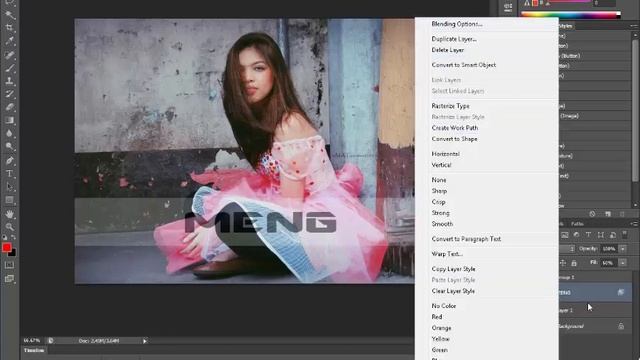Filter layers by pixel layers
Screen dimensions: 640x360
[564, 235]
